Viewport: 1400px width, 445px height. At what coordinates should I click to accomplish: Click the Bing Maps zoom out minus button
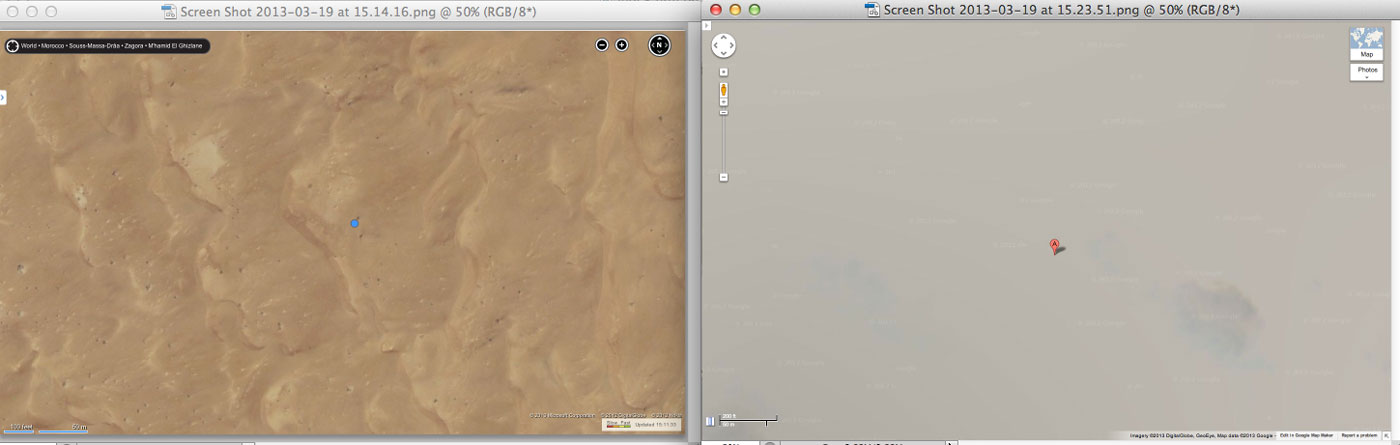602,45
